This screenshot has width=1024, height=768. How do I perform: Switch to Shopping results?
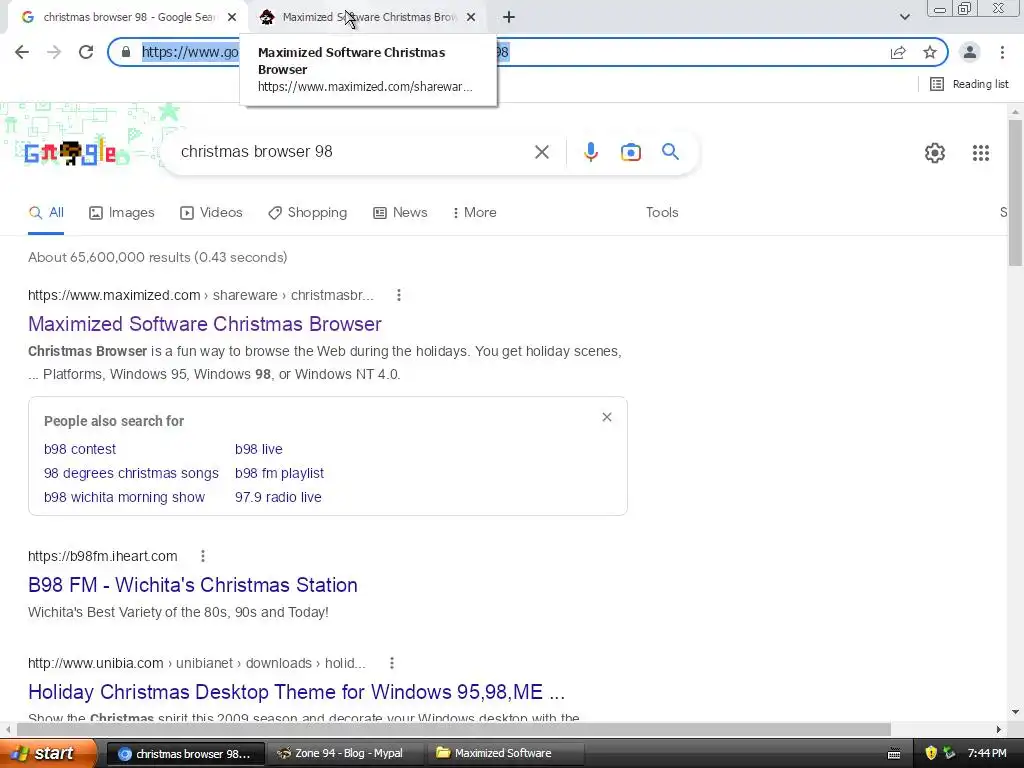pos(308,212)
